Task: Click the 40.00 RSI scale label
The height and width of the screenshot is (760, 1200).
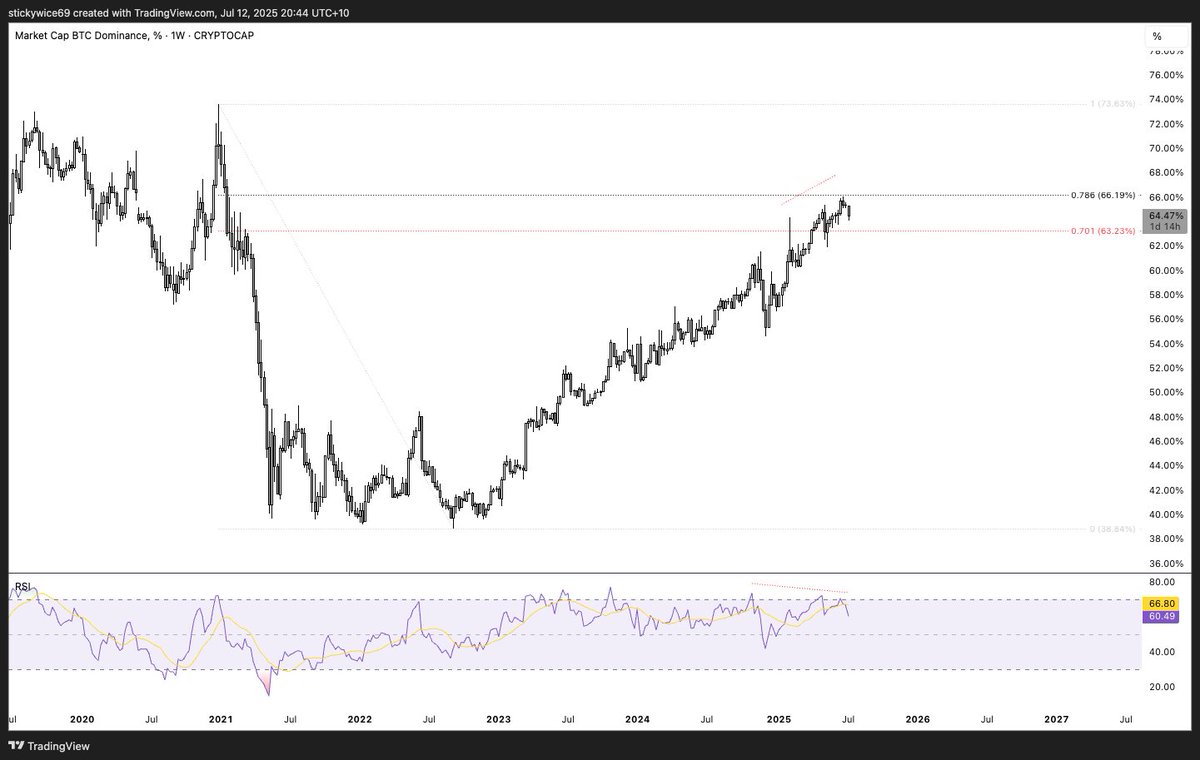Action: tap(1161, 652)
